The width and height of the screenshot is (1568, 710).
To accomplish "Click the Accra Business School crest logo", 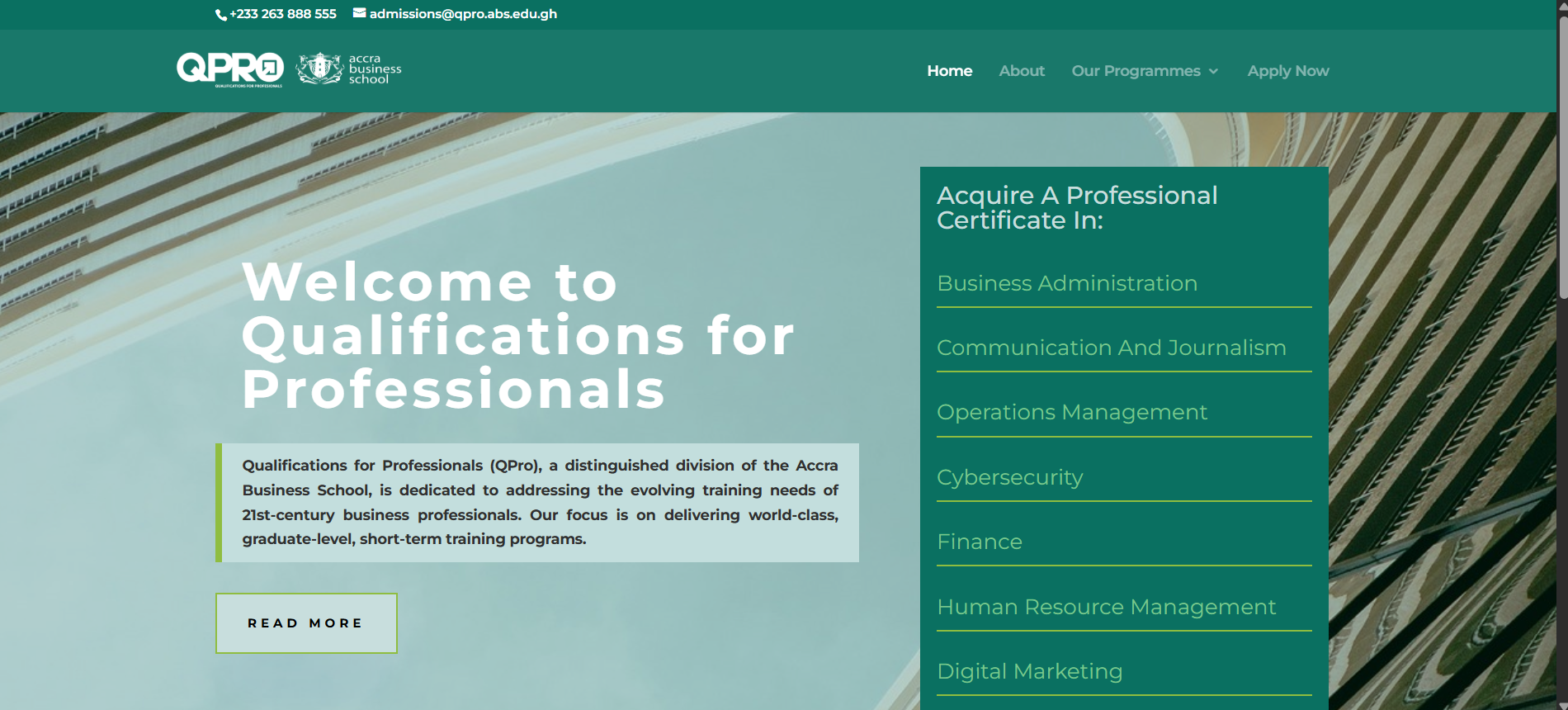I will click(x=319, y=69).
